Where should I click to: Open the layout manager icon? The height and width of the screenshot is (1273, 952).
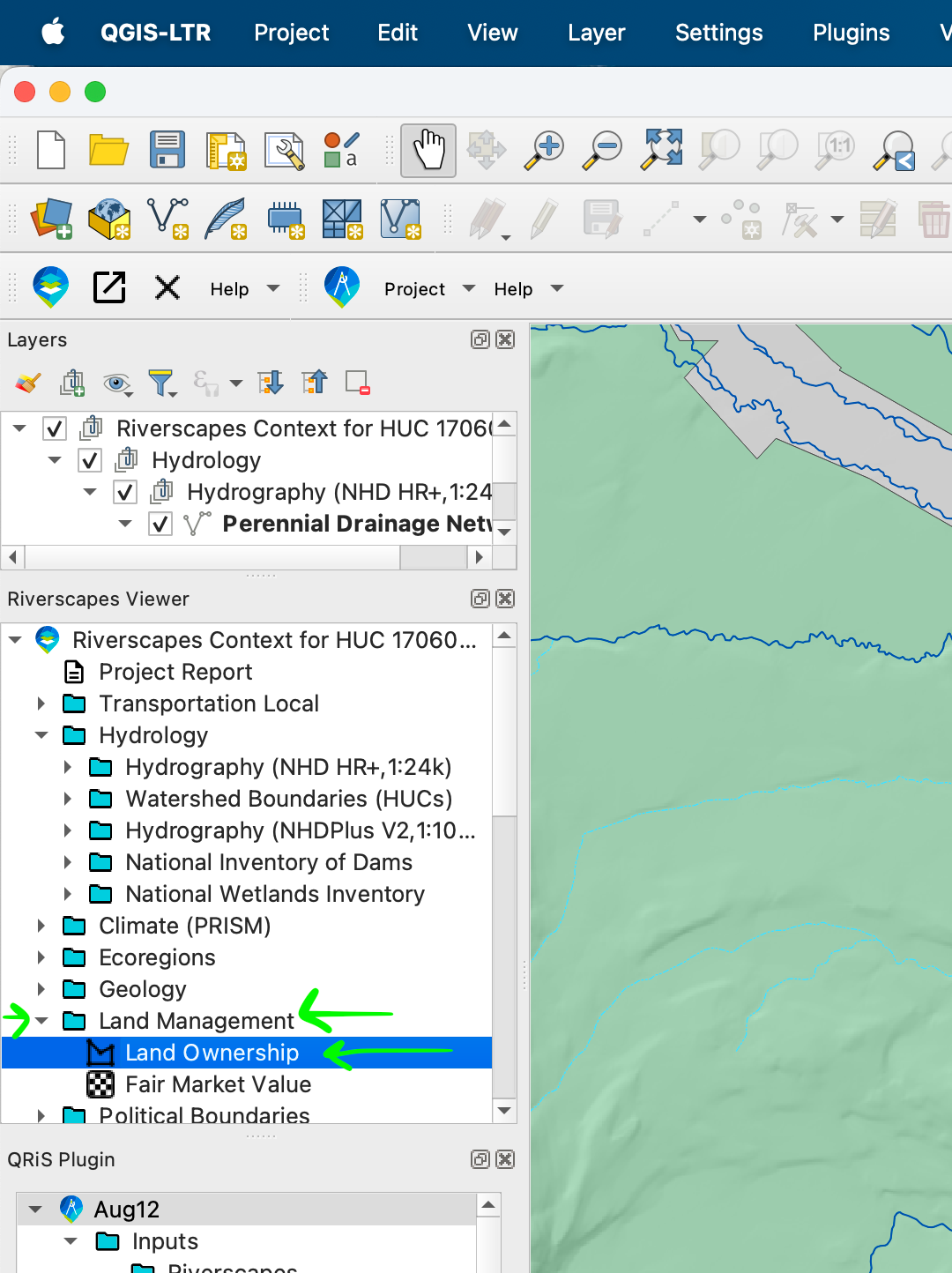click(x=284, y=150)
